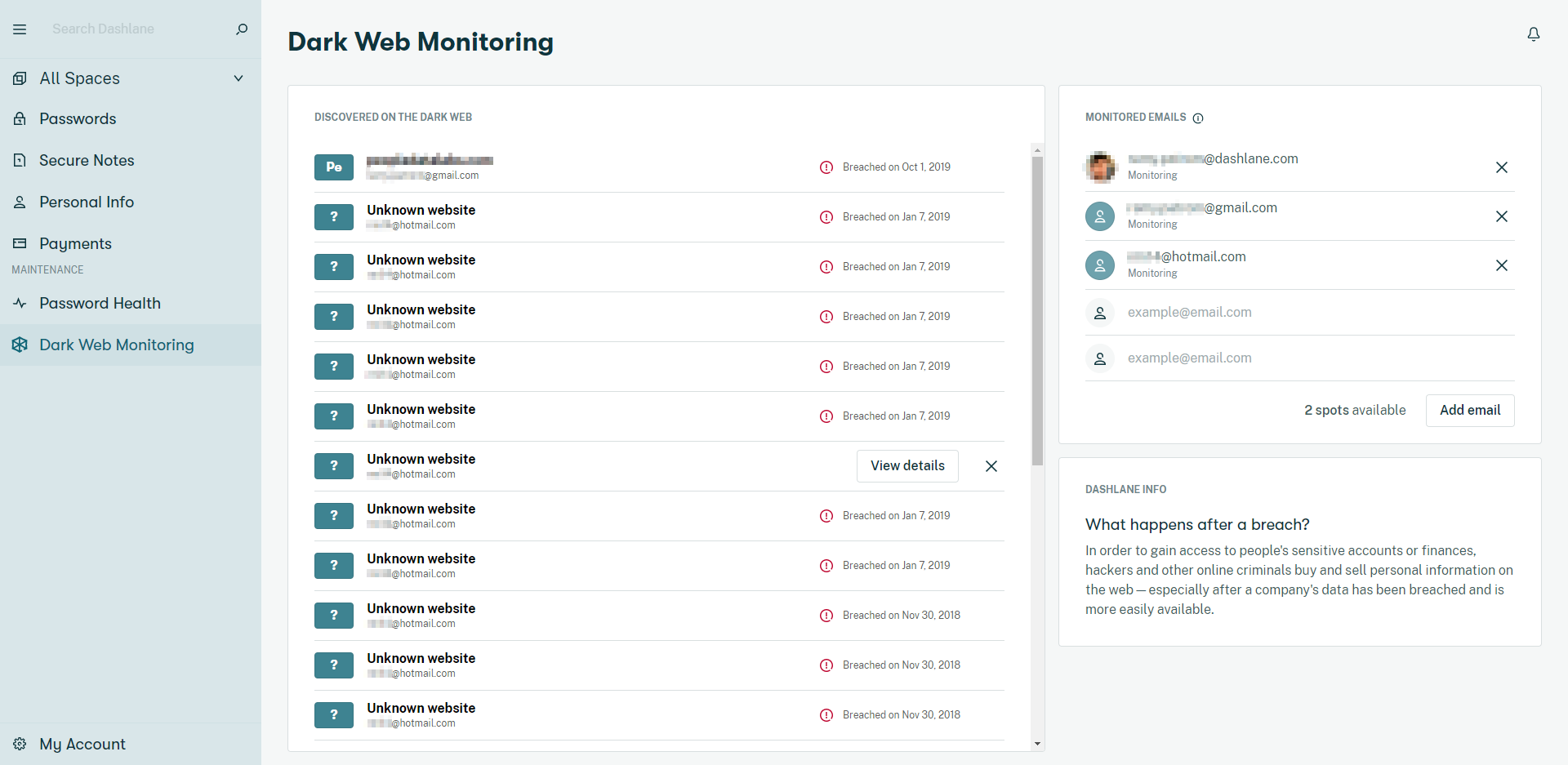Click the Payments card icon
This screenshot has height=765, width=1568.
(x=20, y=242)
